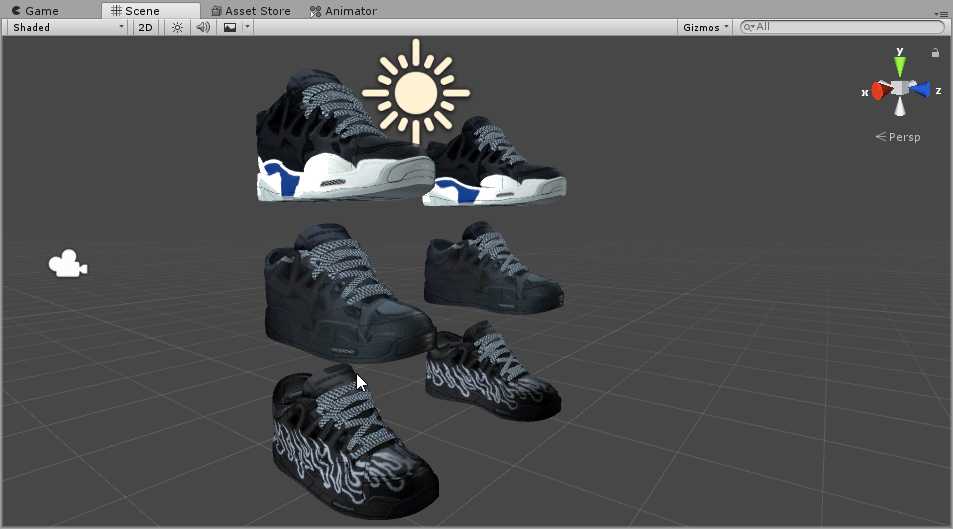953x529 pixels.
Task: Switch to the Animator tab
Action: point(343,11)
